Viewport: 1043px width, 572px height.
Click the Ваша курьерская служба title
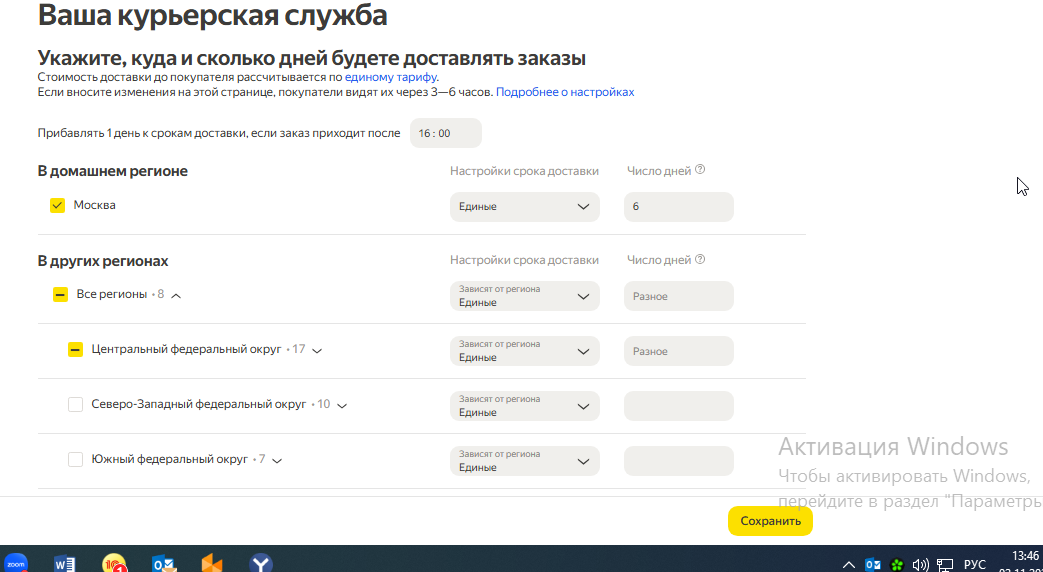pos(212,15)
